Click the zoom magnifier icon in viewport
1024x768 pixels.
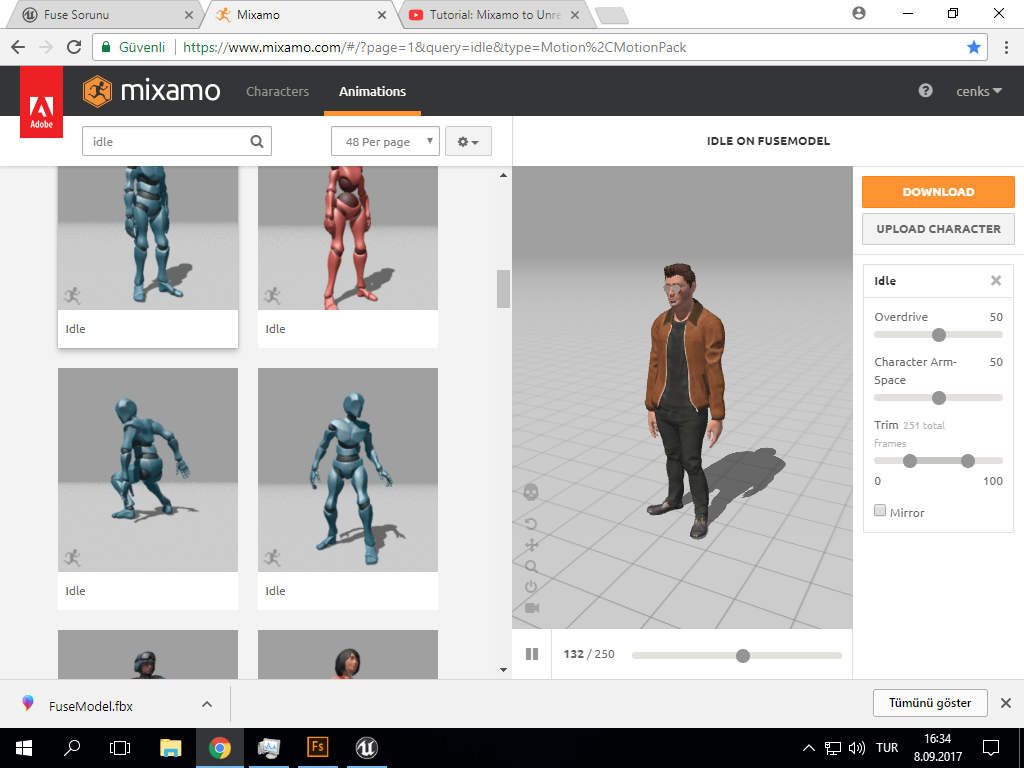[531, 566]
